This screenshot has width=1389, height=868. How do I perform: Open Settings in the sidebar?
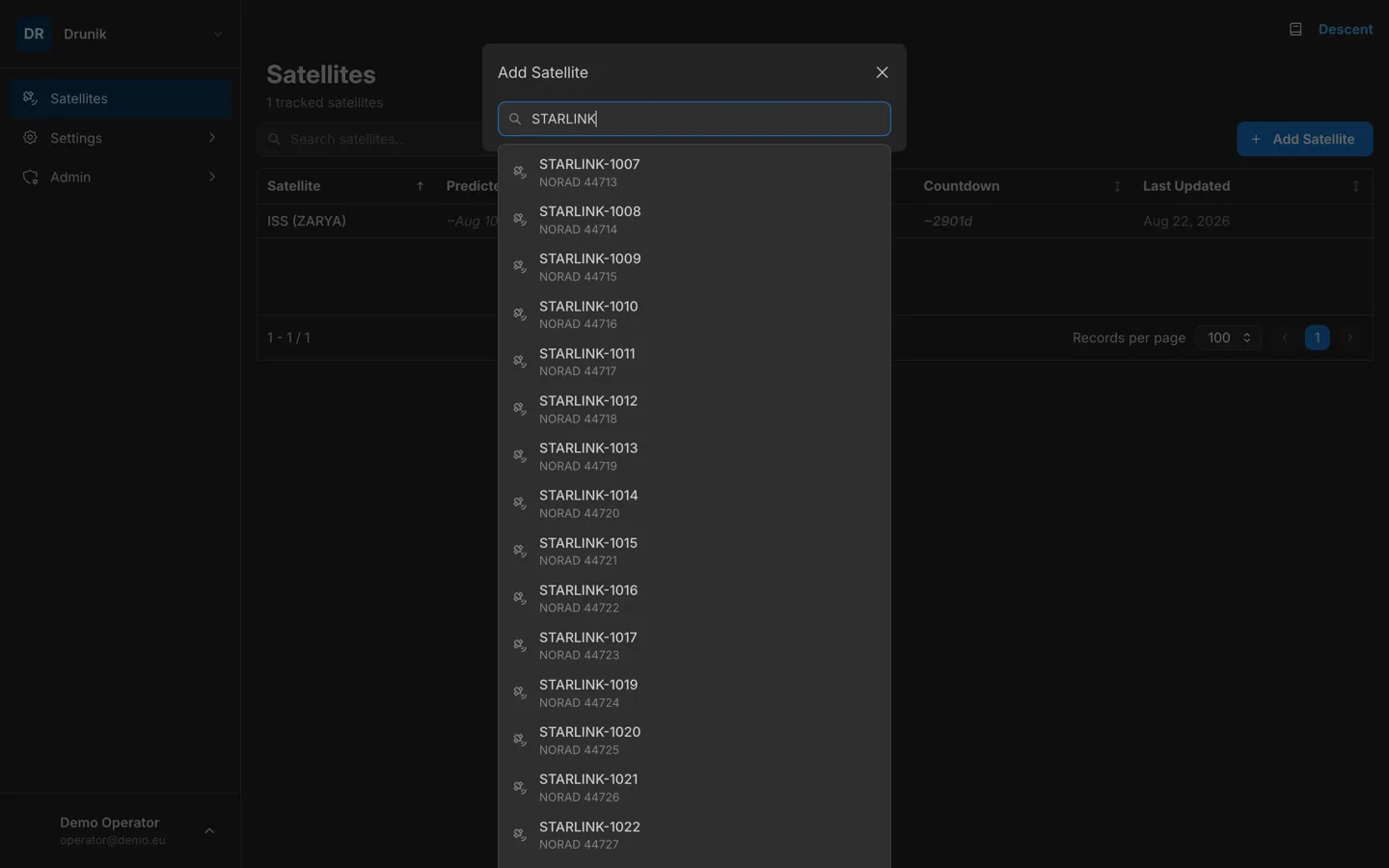(x=121, y=138)
